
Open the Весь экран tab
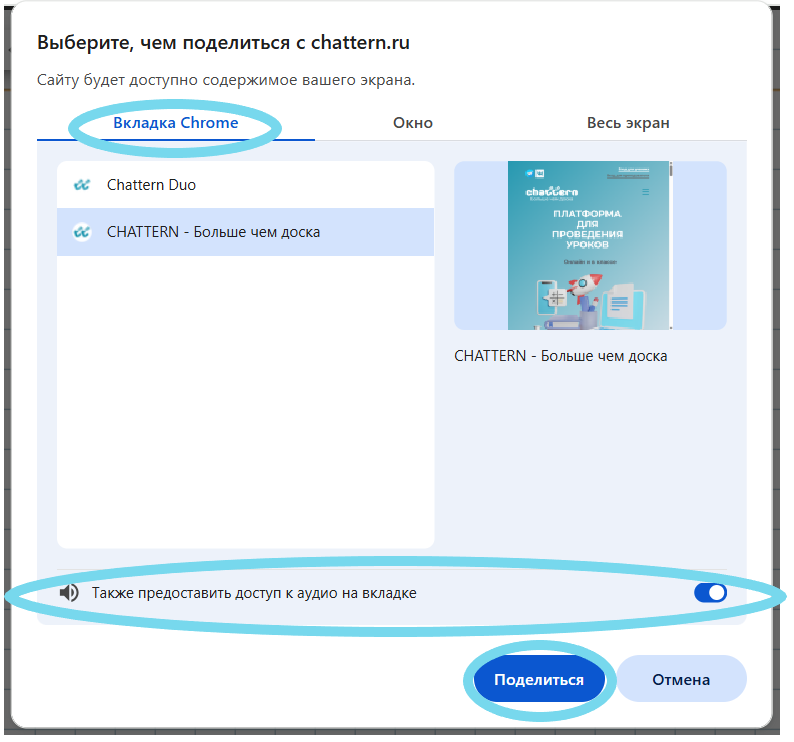click(628, 123)
